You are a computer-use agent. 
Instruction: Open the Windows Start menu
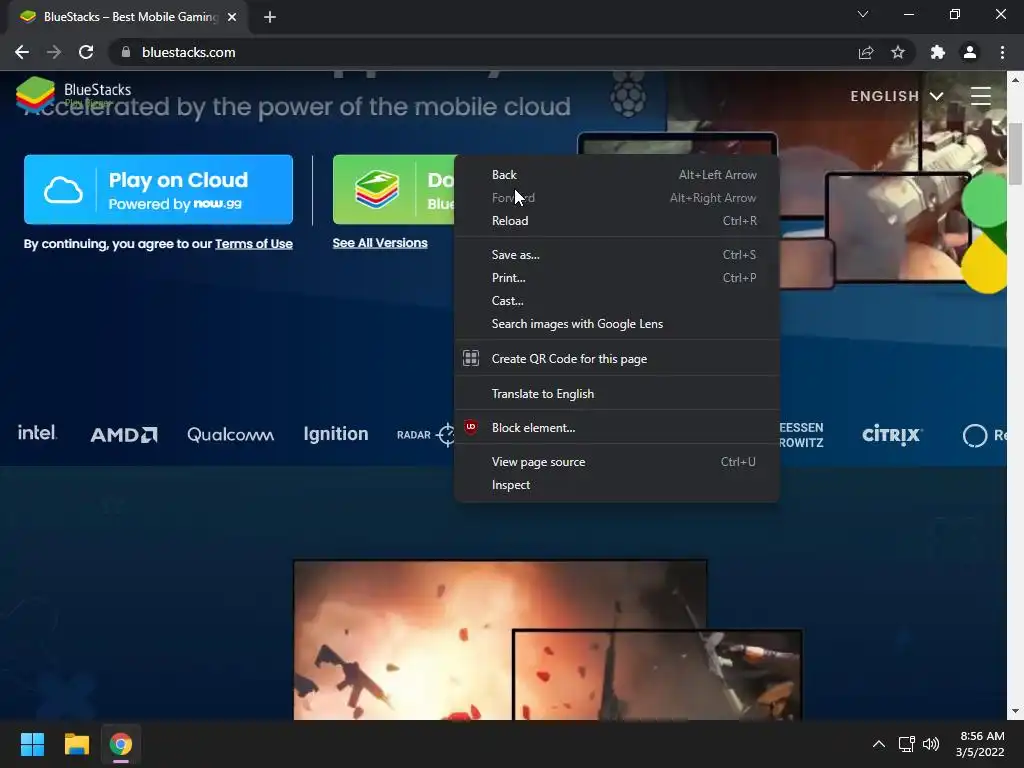point(32,744)
